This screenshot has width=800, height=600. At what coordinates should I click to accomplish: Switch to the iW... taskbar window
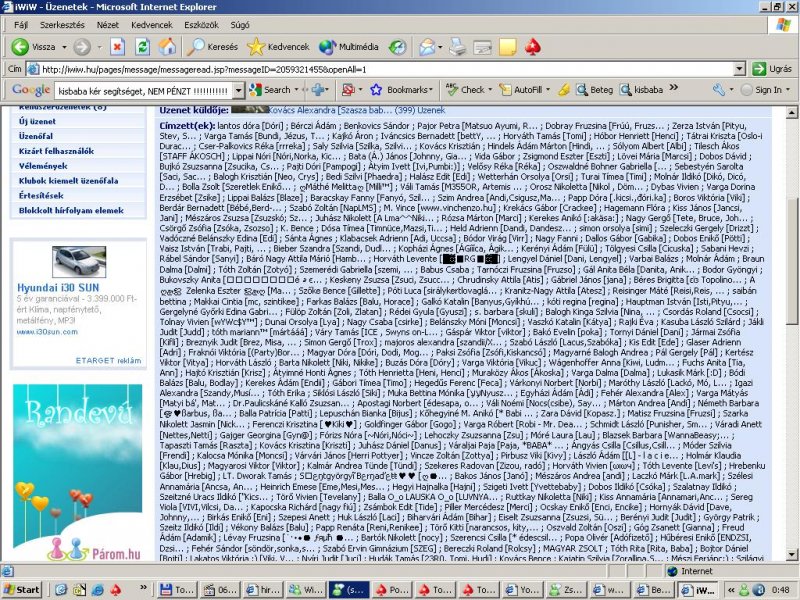698,590
